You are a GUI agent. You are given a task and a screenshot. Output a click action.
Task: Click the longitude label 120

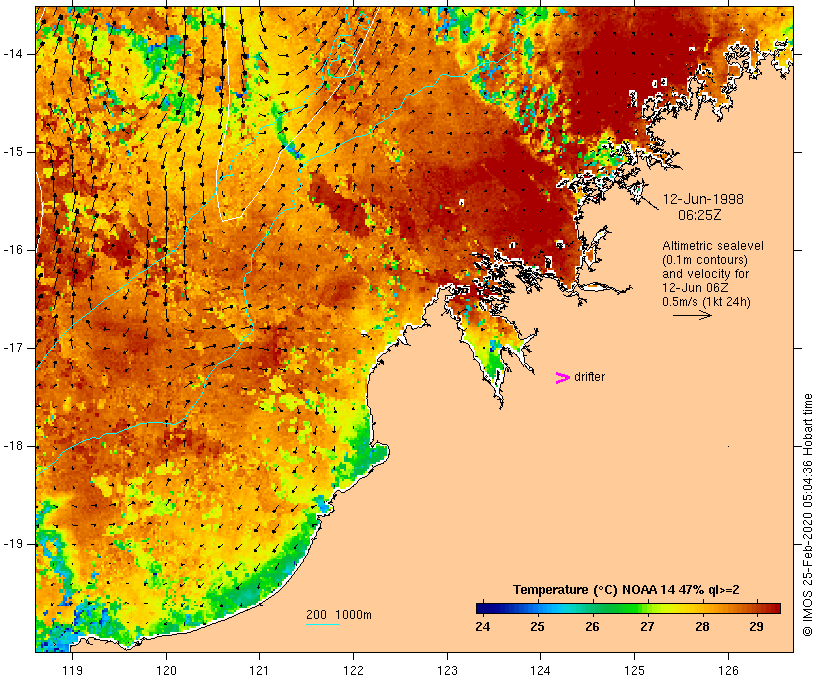point(166,670)
